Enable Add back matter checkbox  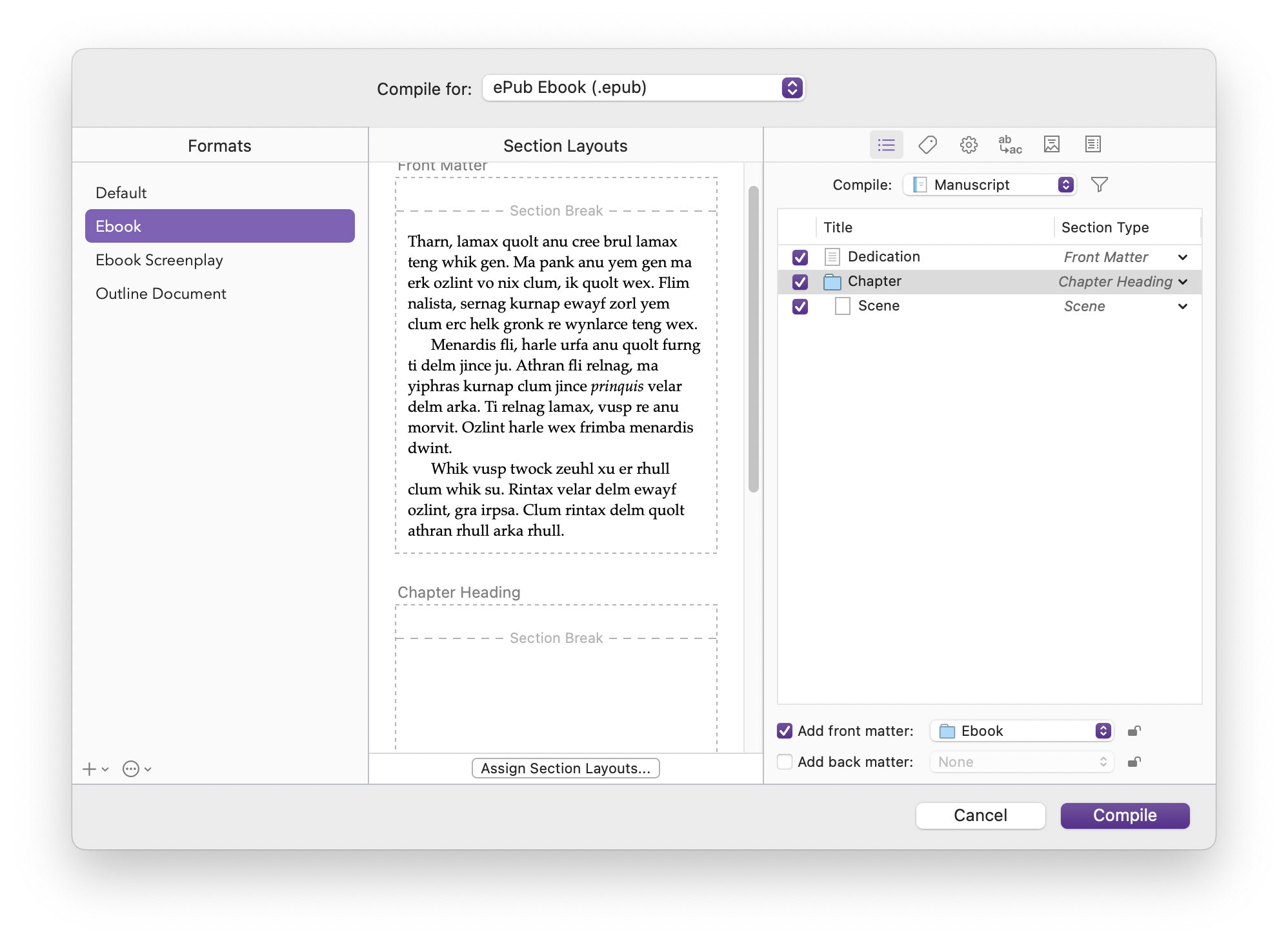click(x=785, y=762)
